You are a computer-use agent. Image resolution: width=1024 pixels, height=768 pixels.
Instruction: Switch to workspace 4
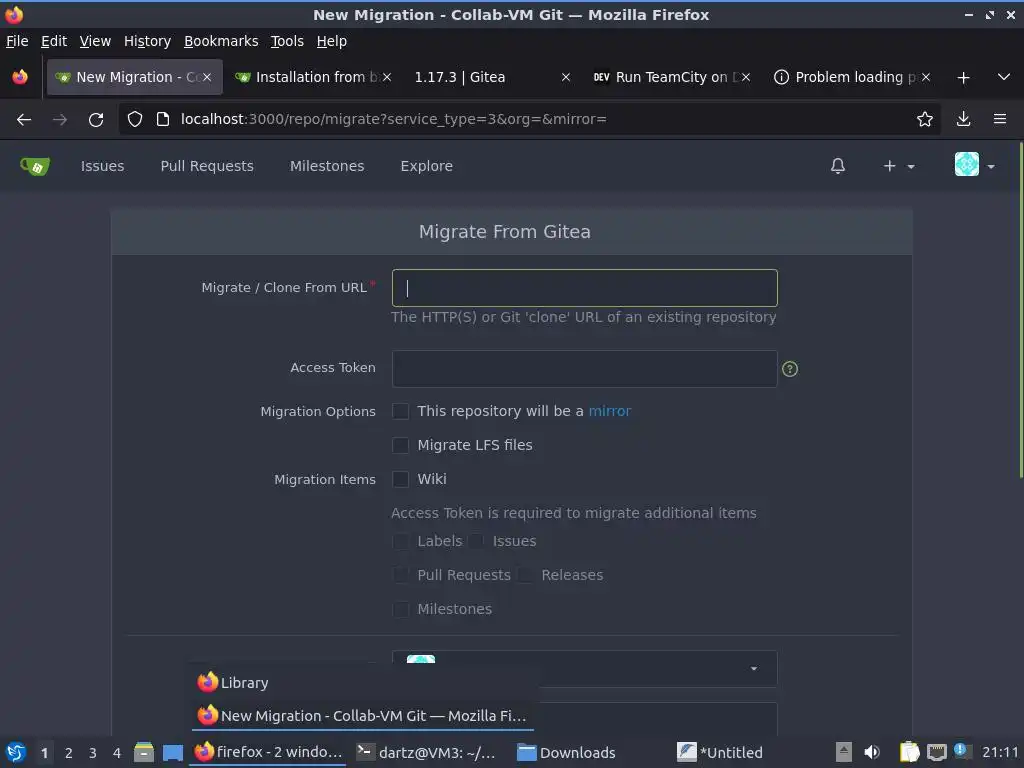(x=117, y=753)
